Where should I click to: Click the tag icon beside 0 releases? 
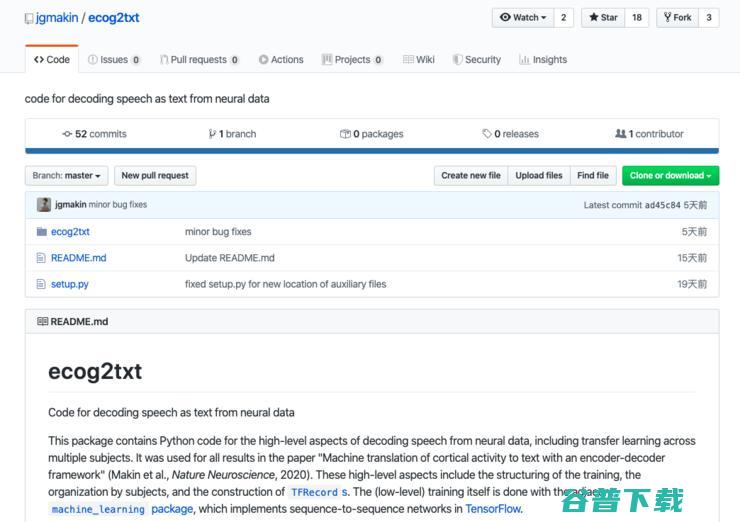(487, 134)
